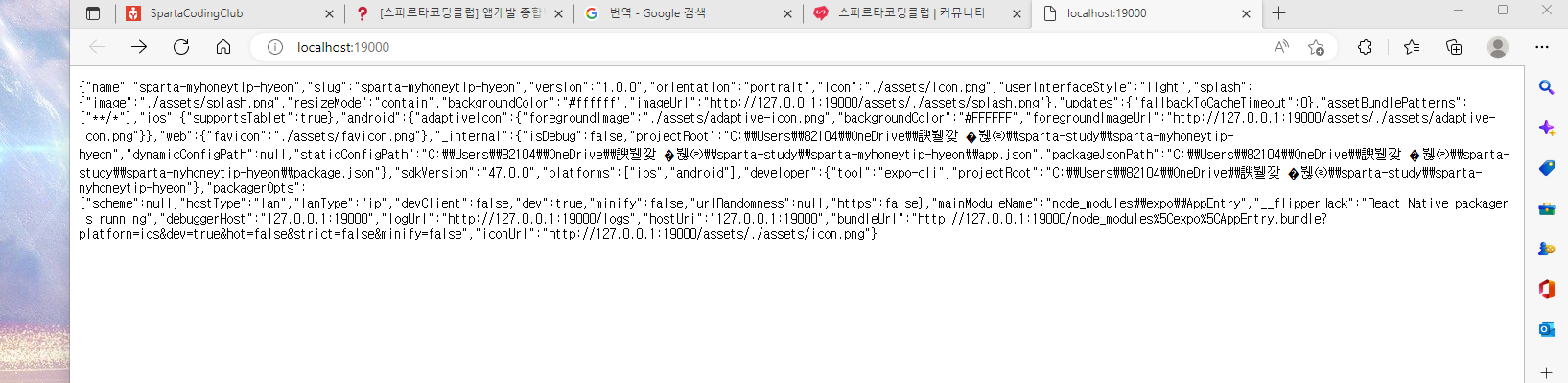1568x383 pixels.
Task: Close the 스파르타코딩클럽 커뮤니티 tab
Action: click(x=1017, y=13)
